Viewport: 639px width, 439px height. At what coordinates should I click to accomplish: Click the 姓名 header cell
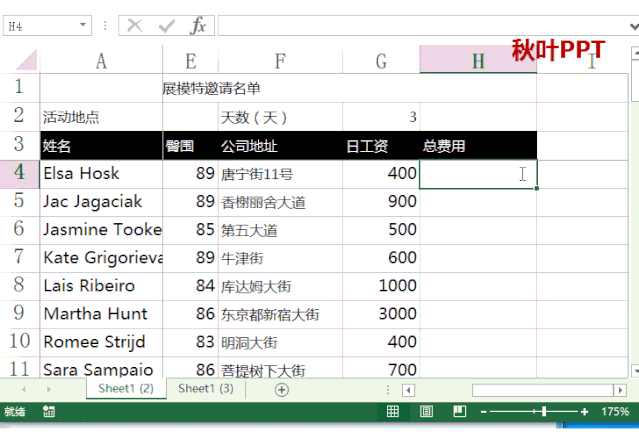click(x=101, y=146)
